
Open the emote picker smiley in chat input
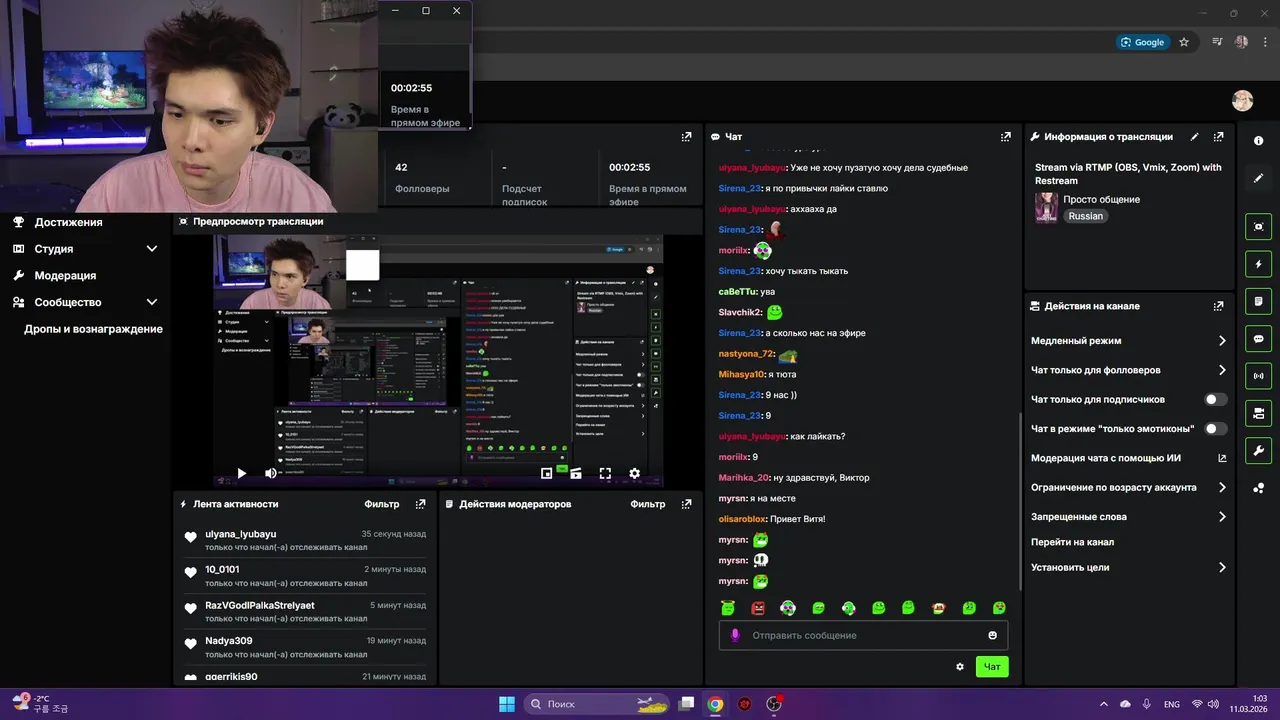(x=992, y=635)
